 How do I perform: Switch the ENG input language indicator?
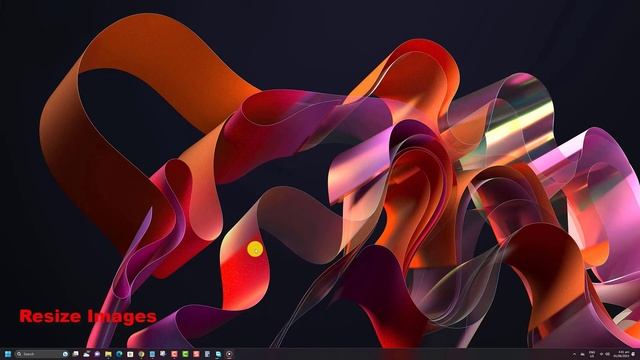point(592,354)
